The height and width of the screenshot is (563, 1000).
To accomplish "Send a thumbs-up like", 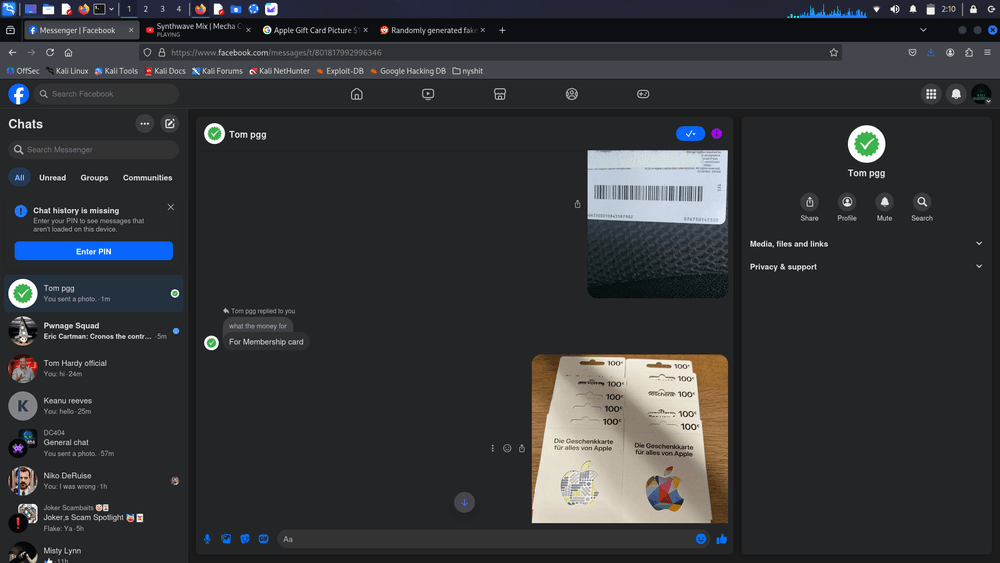I will point(721,539).
